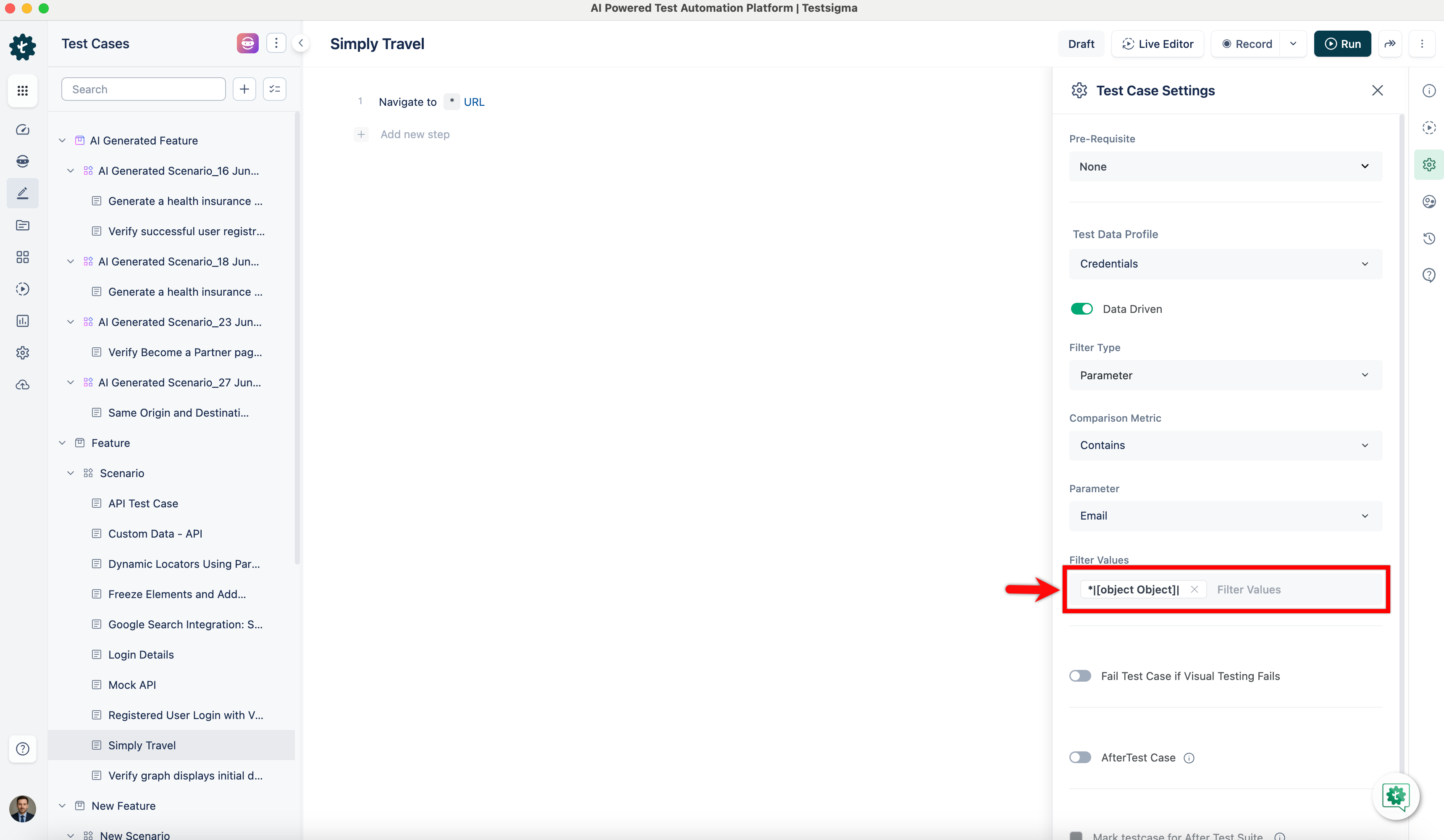Open the AI agent bot icon in sidebar
This screenshot has width=1444, height=840.
(x=22, y=161)
